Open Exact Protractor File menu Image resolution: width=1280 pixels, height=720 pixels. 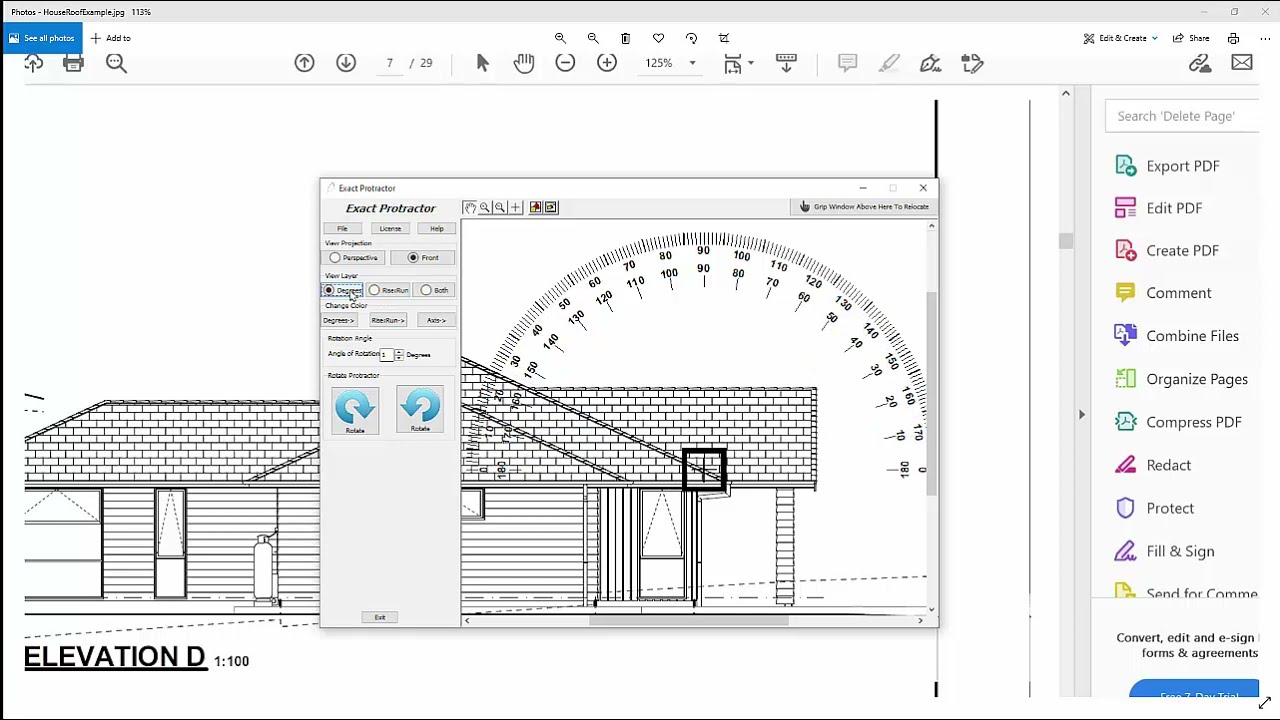pos(342,229)
